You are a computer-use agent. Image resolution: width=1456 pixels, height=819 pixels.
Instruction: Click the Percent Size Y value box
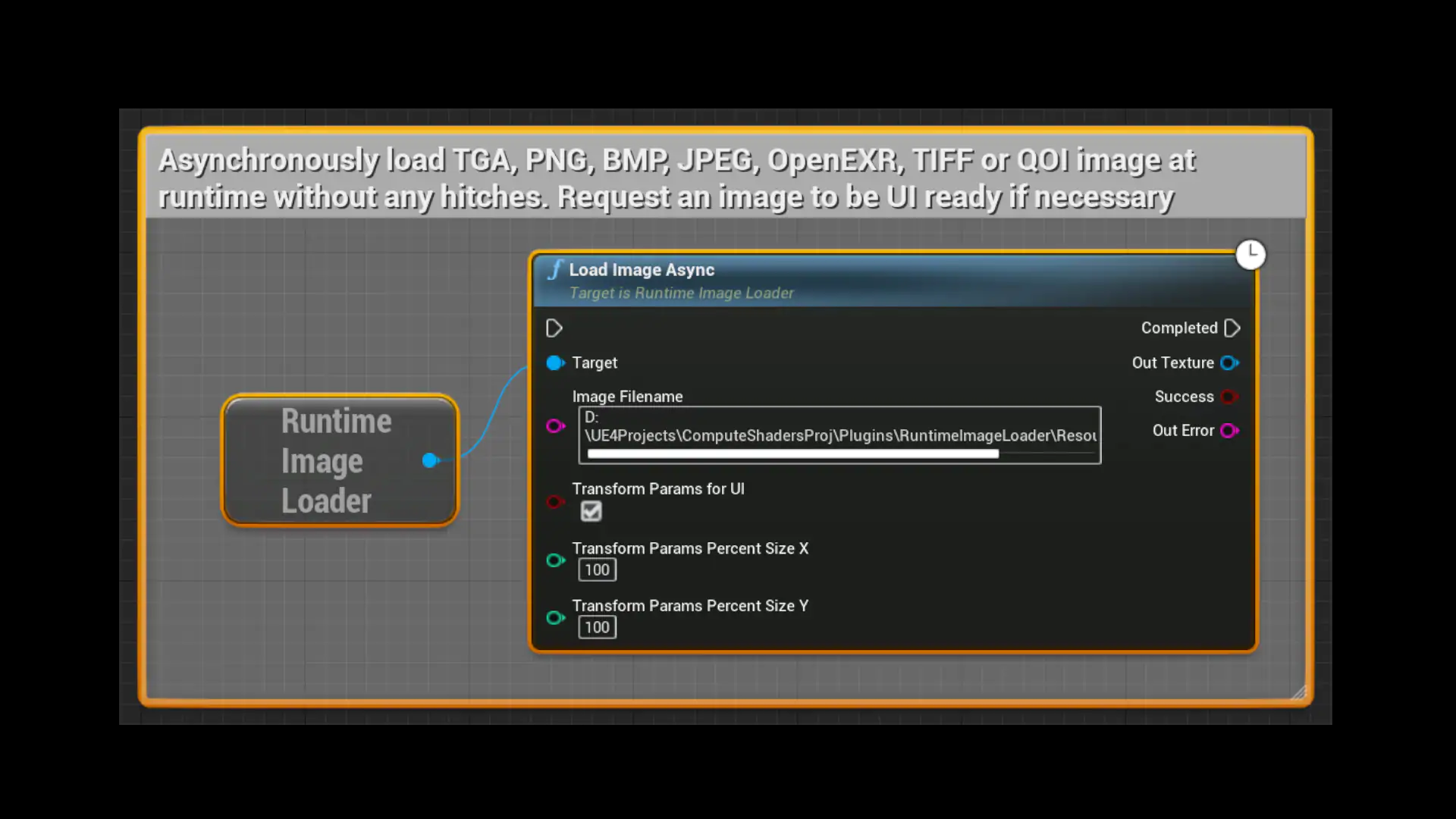(x=597, y=627)
